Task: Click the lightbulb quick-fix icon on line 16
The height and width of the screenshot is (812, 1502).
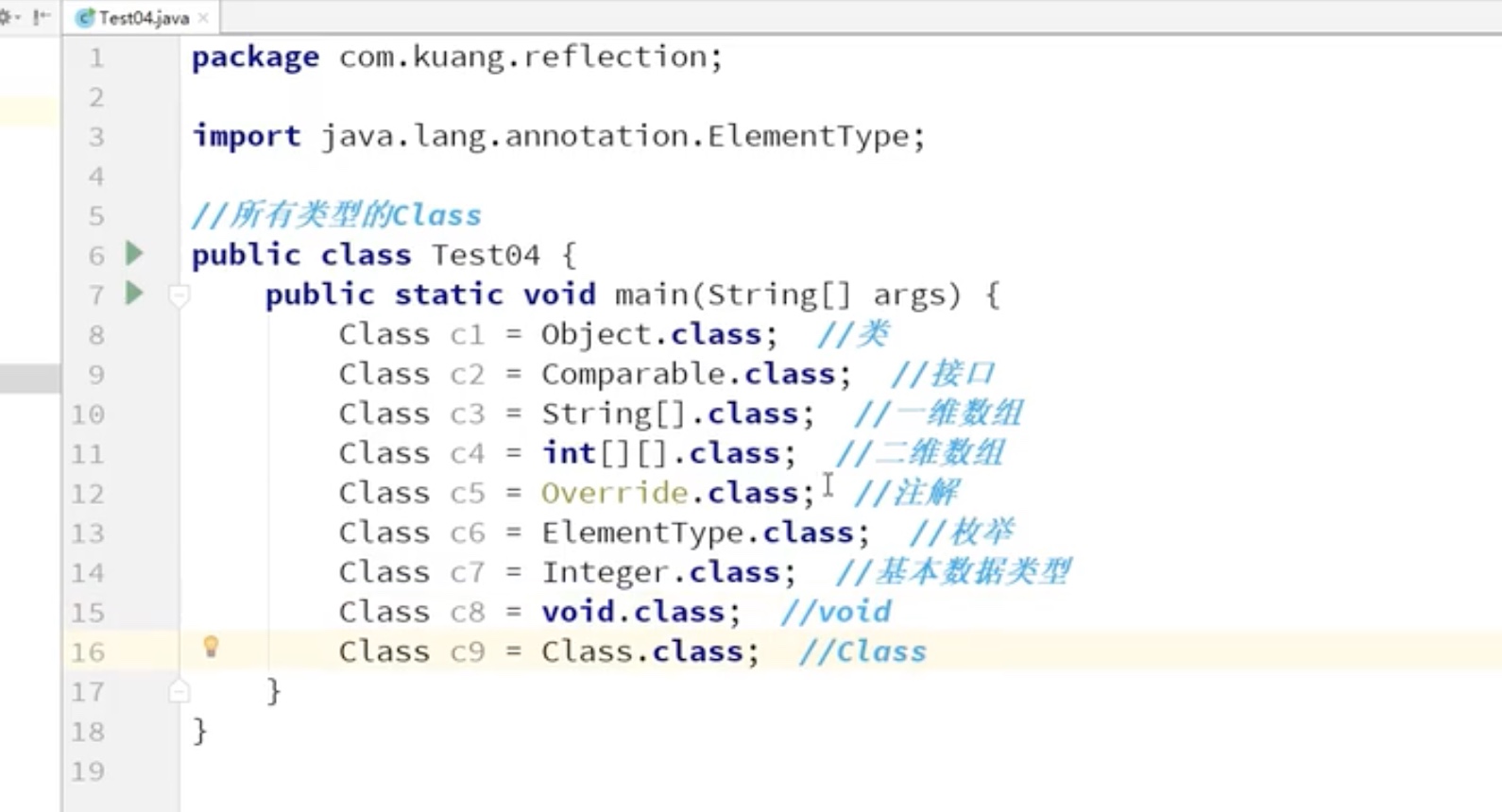Action: [211, 647]
